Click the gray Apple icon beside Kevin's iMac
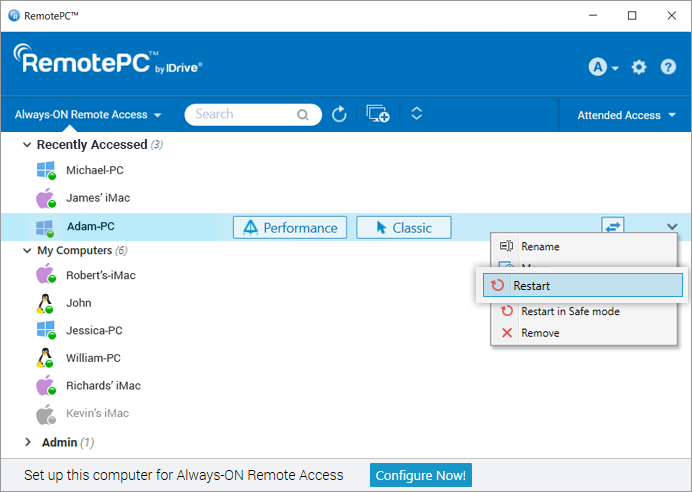692x492 pixels. (x=46, y=414)
